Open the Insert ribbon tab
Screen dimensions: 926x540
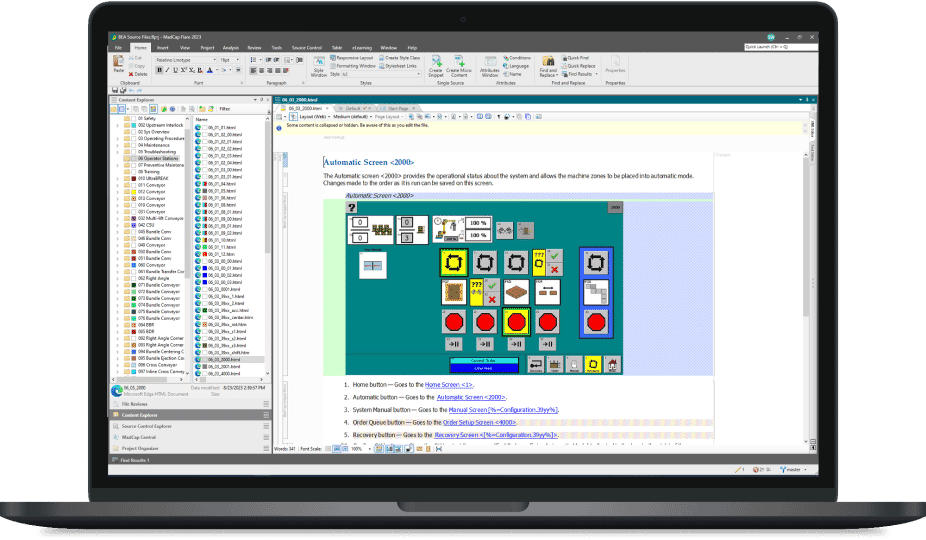point(162,47)
